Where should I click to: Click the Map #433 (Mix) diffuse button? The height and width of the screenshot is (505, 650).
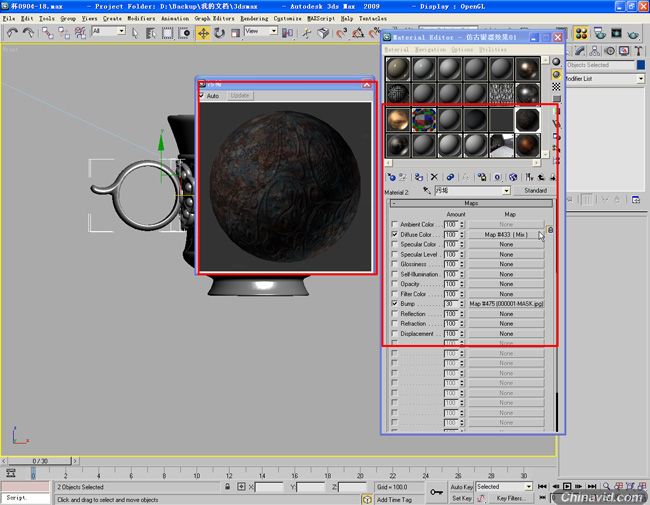(506, 234)
